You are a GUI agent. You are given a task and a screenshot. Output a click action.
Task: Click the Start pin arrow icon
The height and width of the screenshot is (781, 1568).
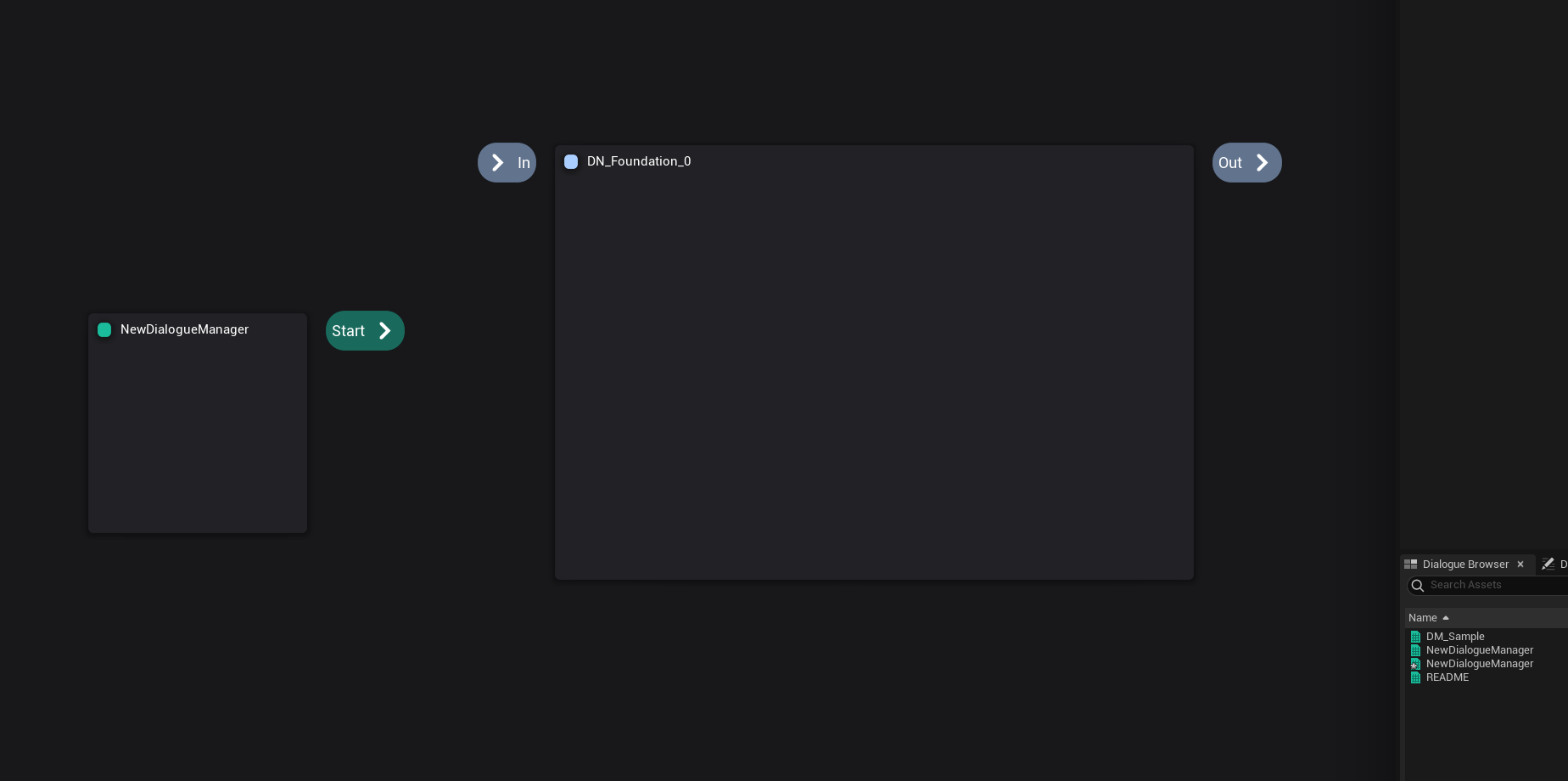384,330
